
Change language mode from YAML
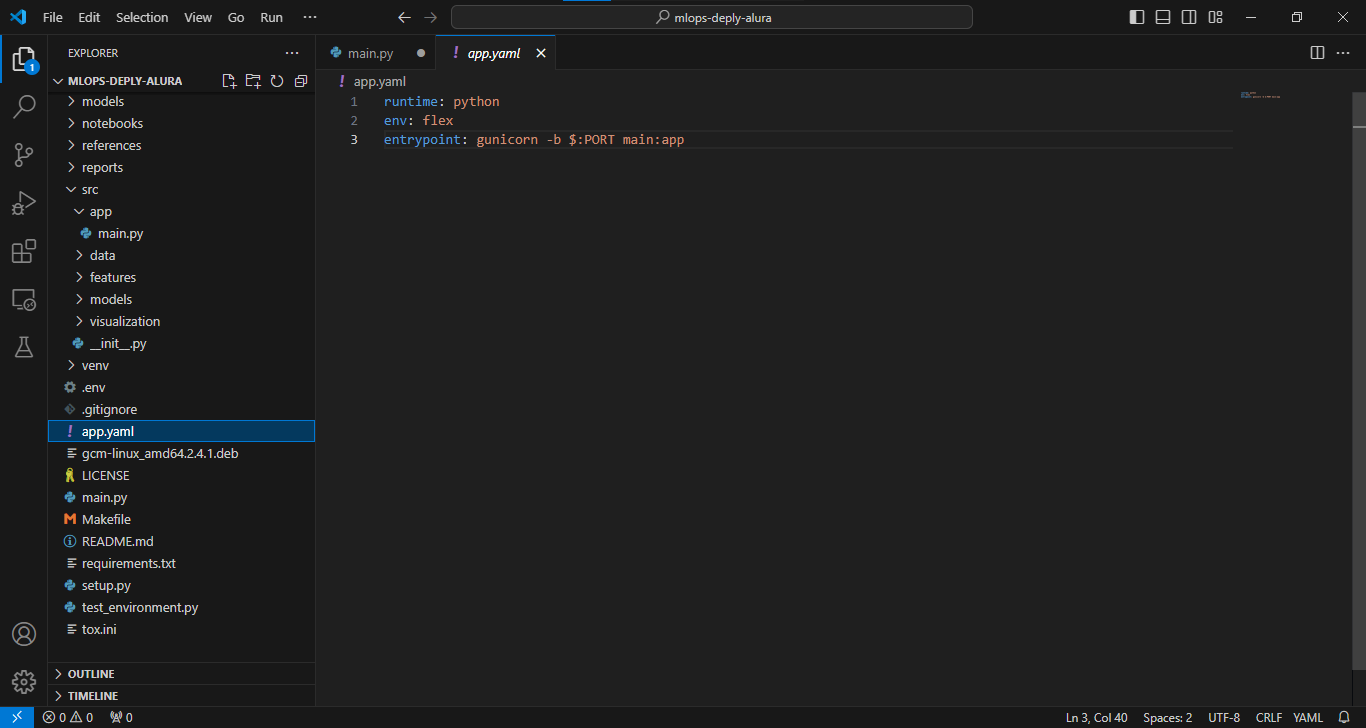(1308, 717)
